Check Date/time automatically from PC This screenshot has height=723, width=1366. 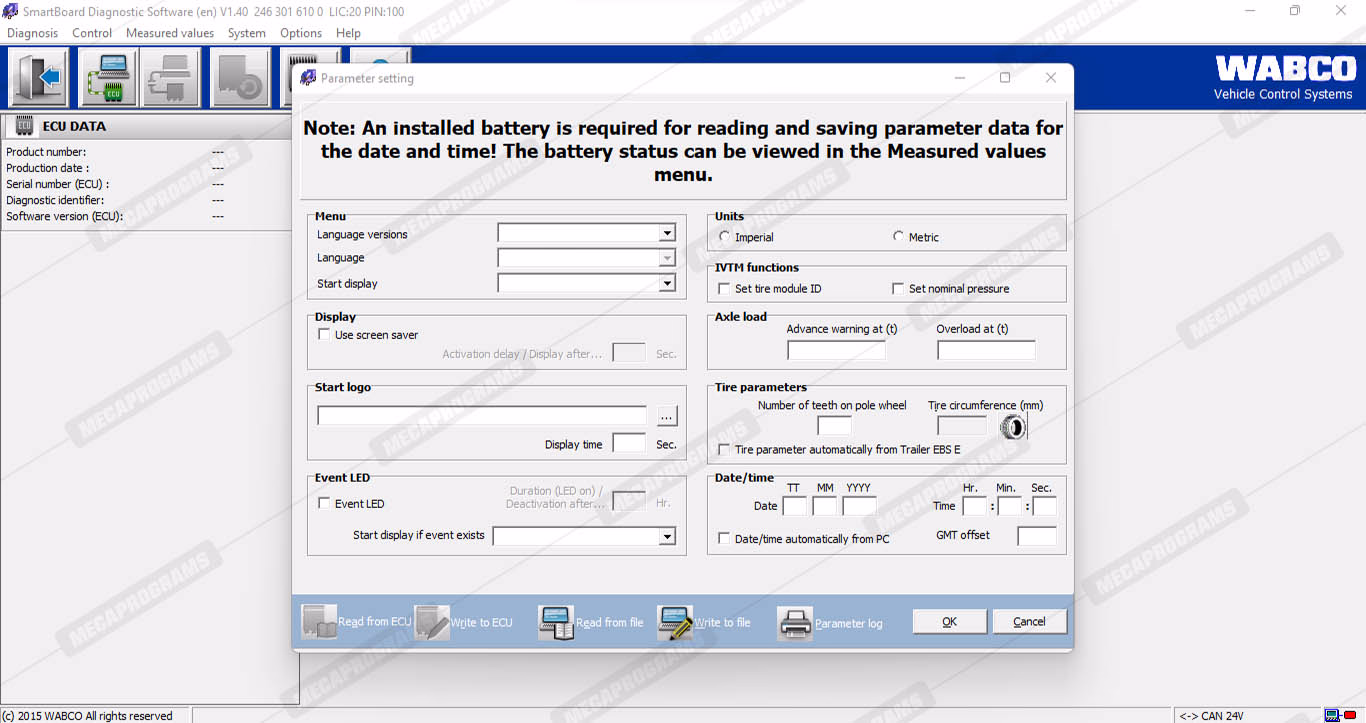(724, 539)
